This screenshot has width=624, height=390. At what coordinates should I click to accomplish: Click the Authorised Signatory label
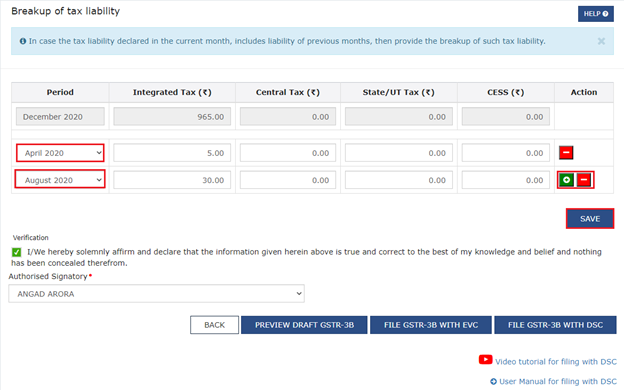pyautogui.click(x=48, y=276)
